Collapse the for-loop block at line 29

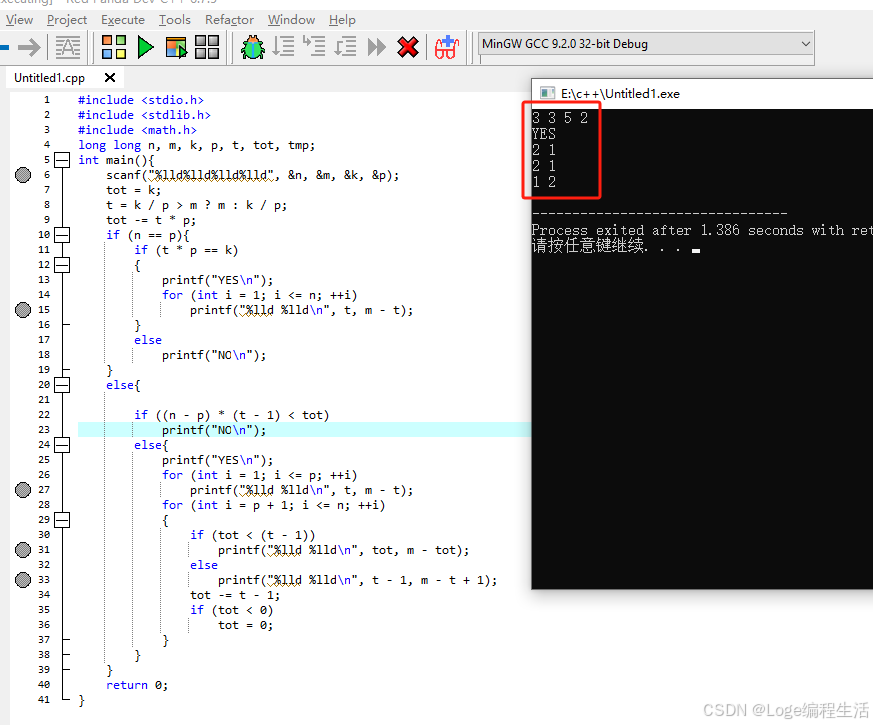pos(62,520)
